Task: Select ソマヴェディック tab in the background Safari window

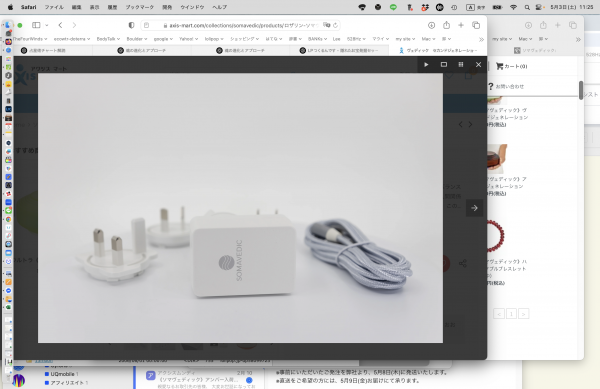Action: click(535, 50)
